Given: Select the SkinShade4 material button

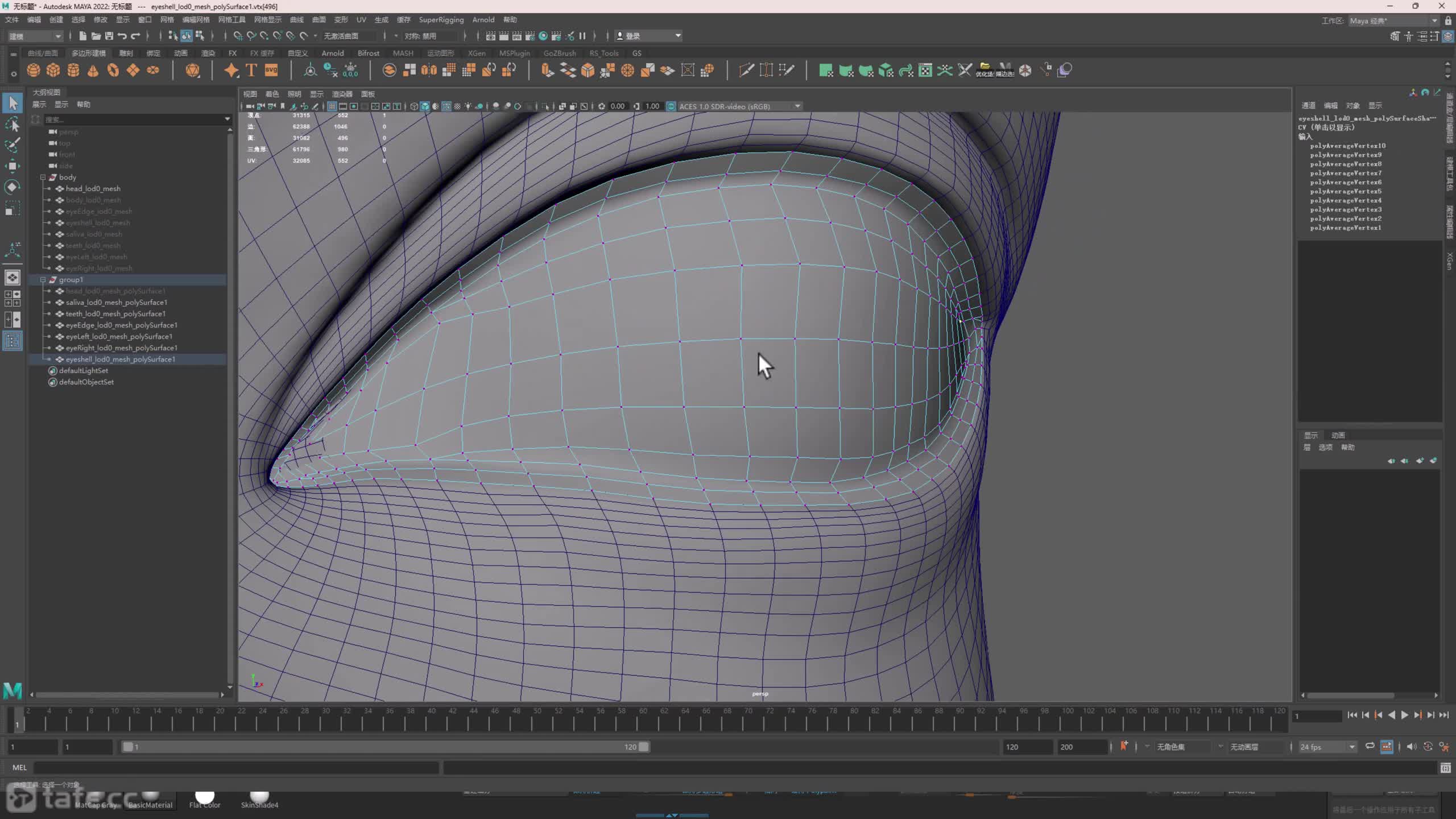Looking at the screenshot, I should coord(259,799).
